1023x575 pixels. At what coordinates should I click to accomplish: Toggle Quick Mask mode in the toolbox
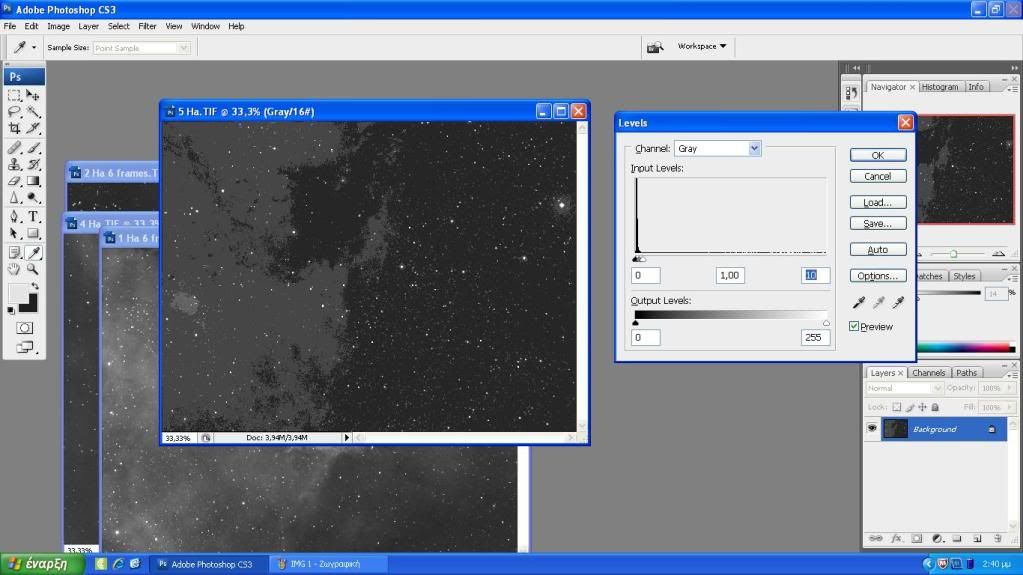(x=24, y=328)
